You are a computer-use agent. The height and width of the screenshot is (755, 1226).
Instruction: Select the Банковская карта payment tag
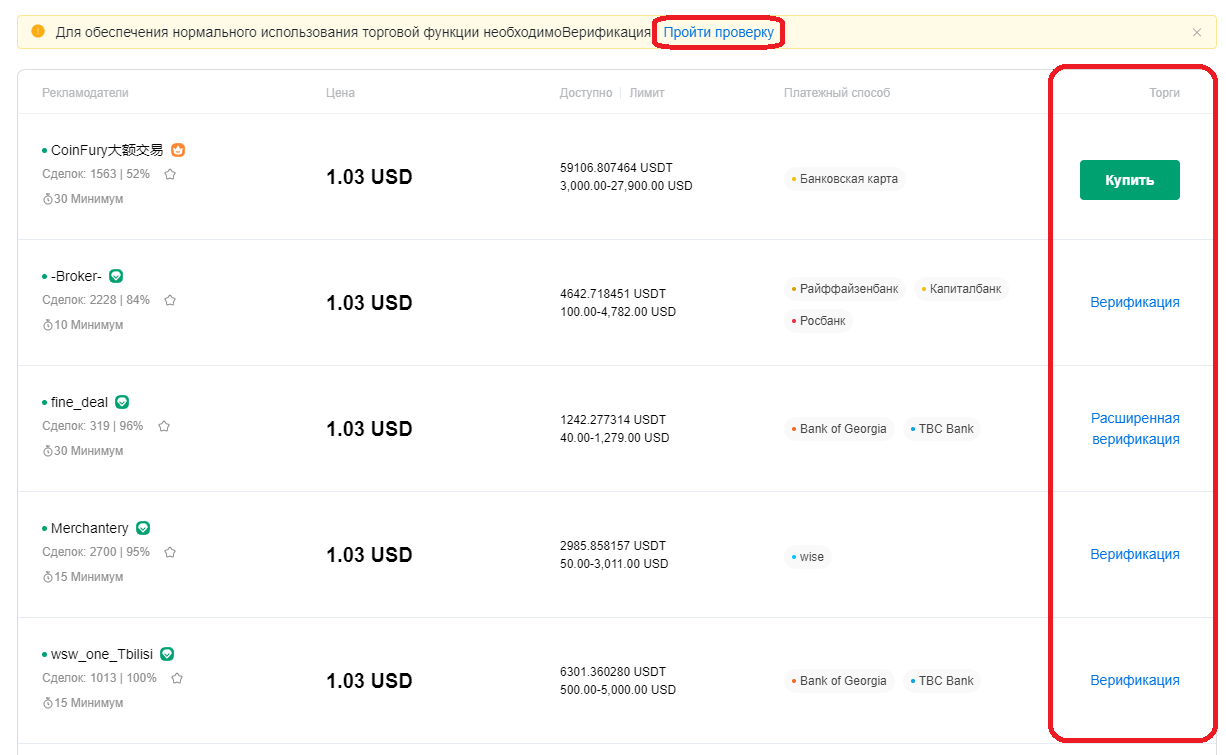(845, 179)
